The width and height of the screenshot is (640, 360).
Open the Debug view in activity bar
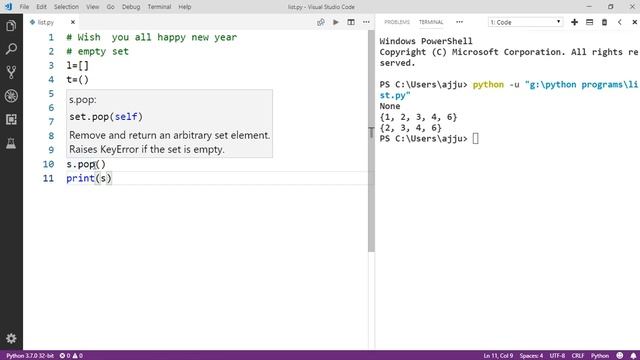point(11,96)
